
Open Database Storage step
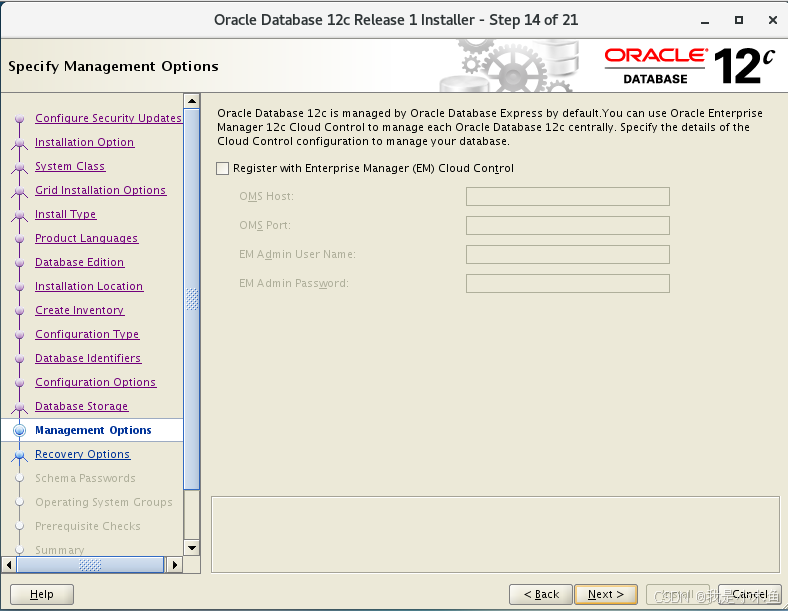(81, 406)
